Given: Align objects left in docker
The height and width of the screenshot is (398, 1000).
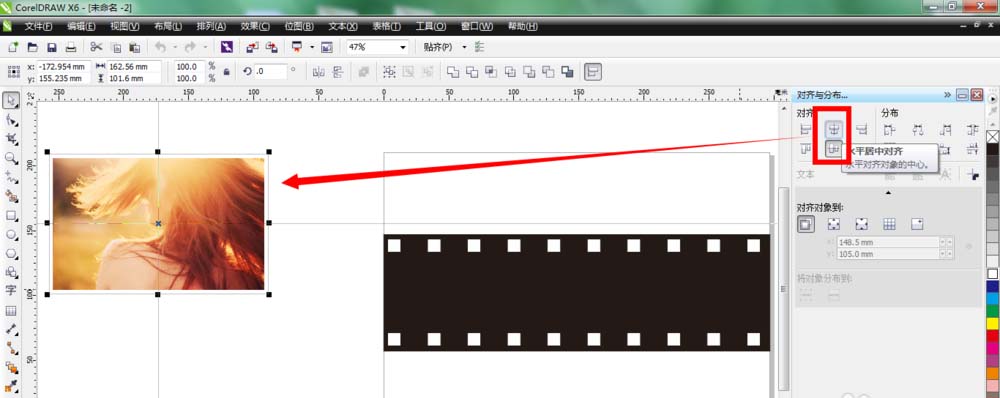Looking at the screenshot, I should click(805, 130).
